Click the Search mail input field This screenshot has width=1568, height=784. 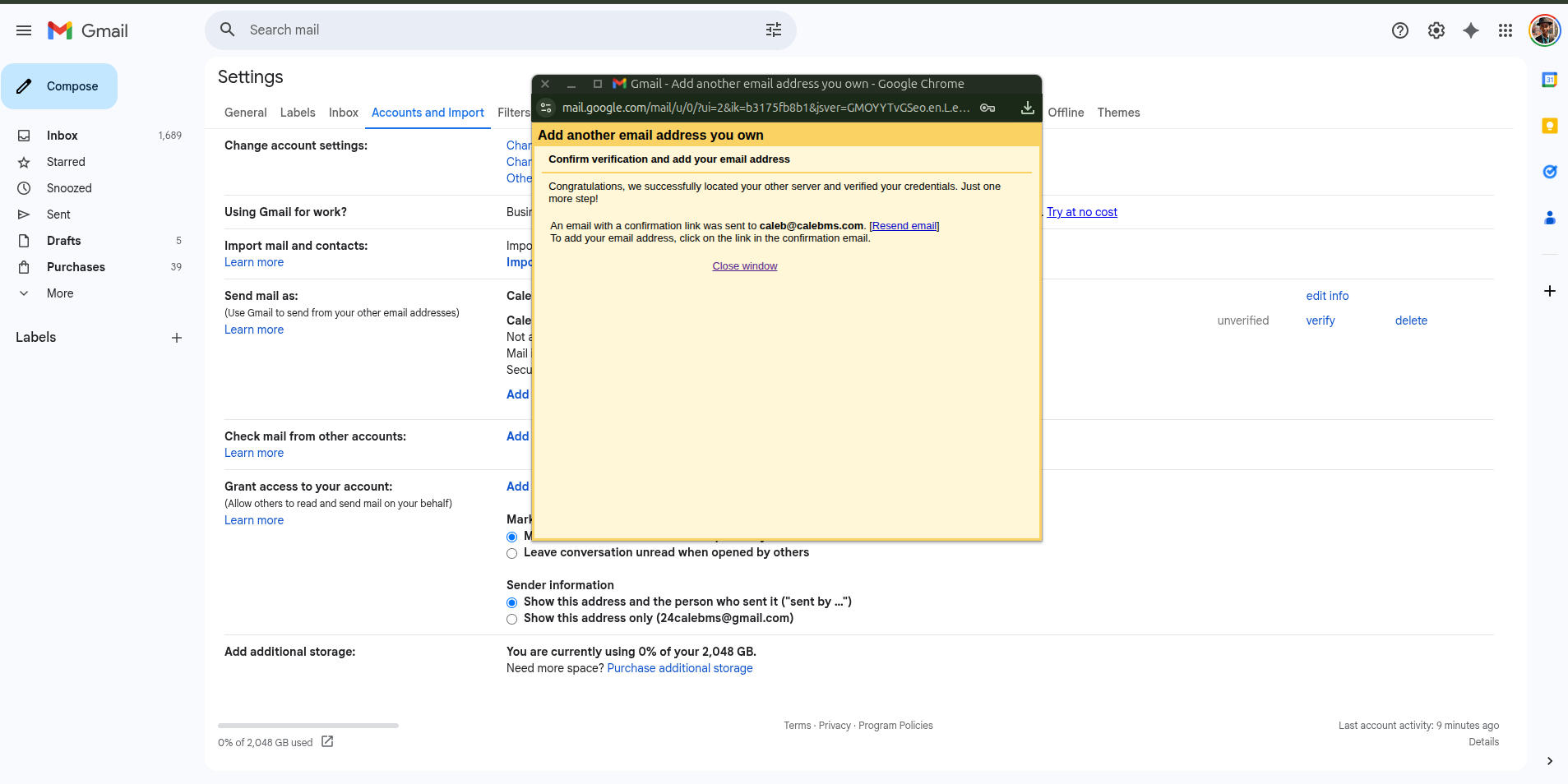pos(502,30)
